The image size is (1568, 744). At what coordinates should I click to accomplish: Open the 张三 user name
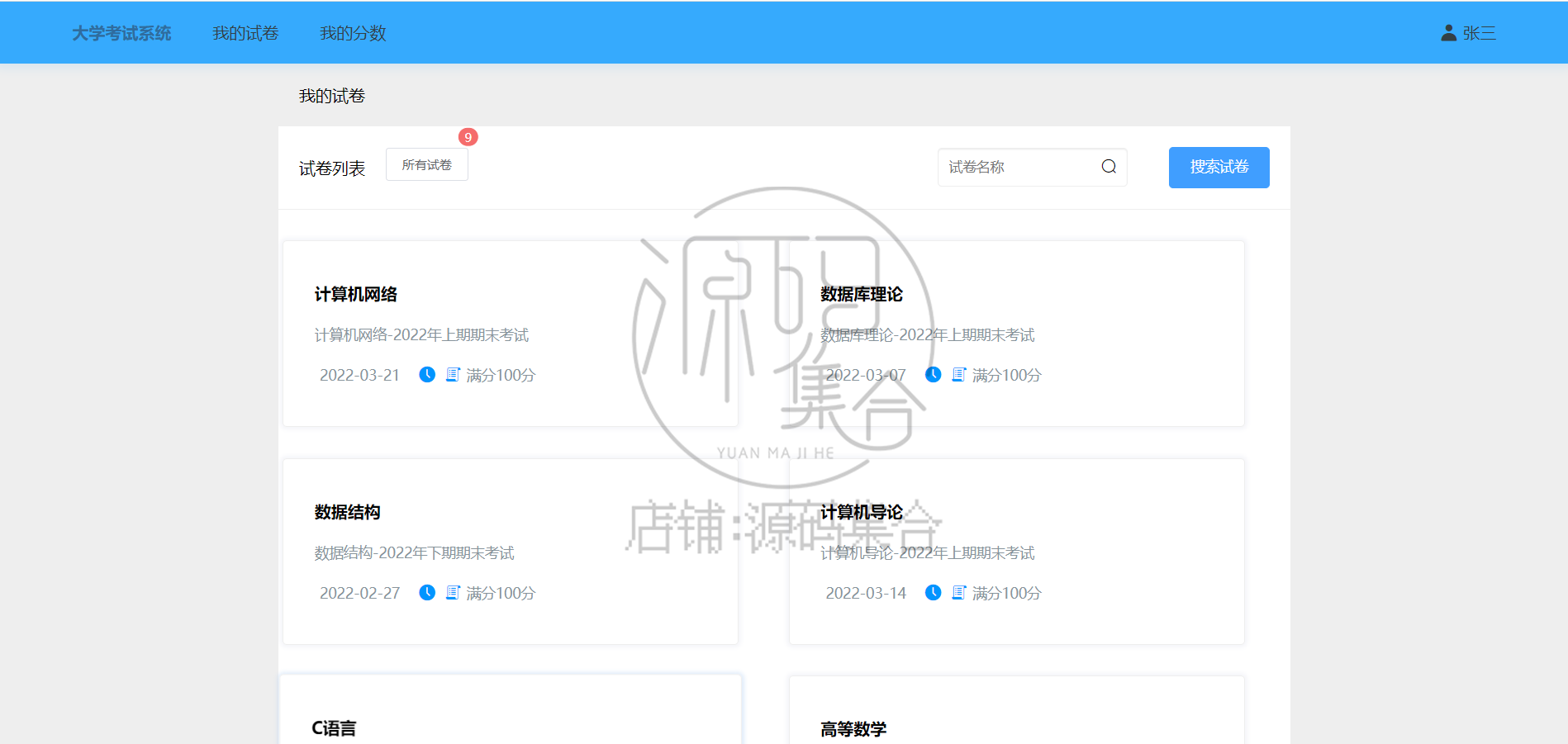pyautogui.click(x=1479, y=33)
